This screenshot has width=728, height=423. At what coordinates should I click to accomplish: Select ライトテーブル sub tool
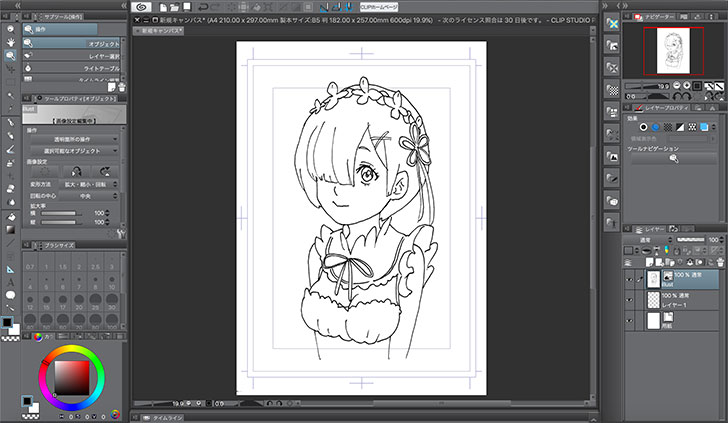point(72,68)
